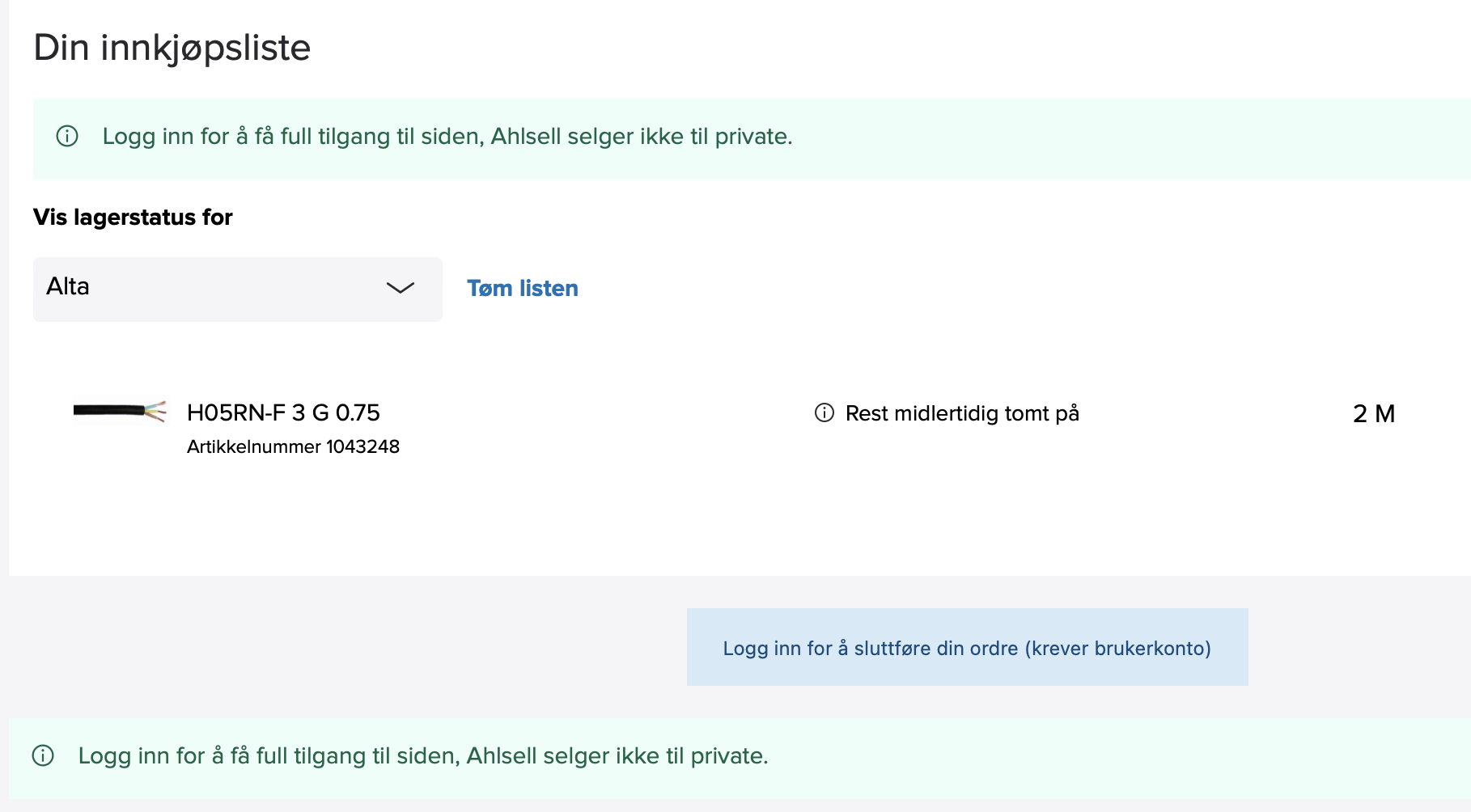Click the word Ahlsell in bottom banner
Screen dimensions: 1471x812
502,755
